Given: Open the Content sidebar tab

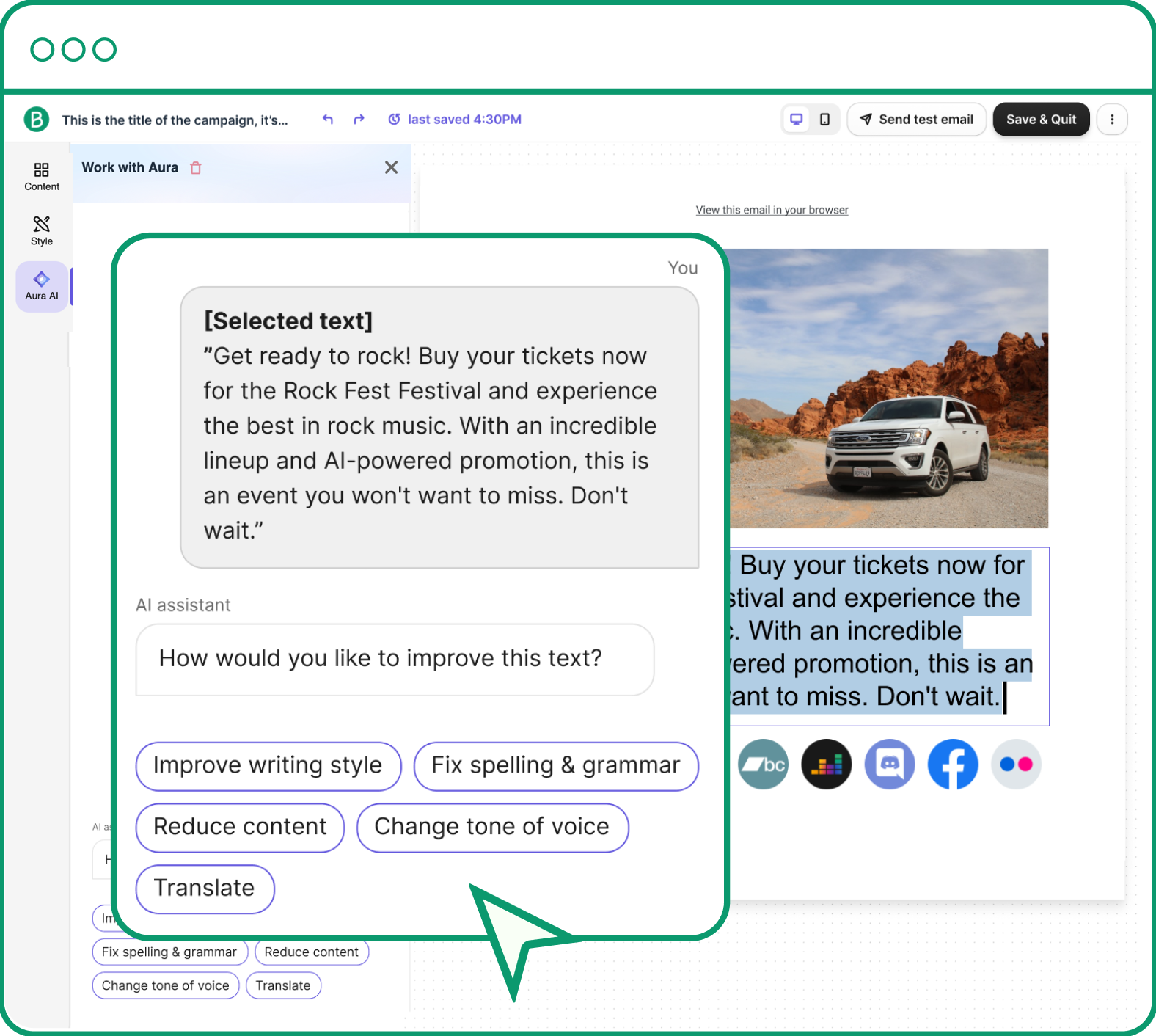Looking at the screenshot, I should [x=42, y=177].
